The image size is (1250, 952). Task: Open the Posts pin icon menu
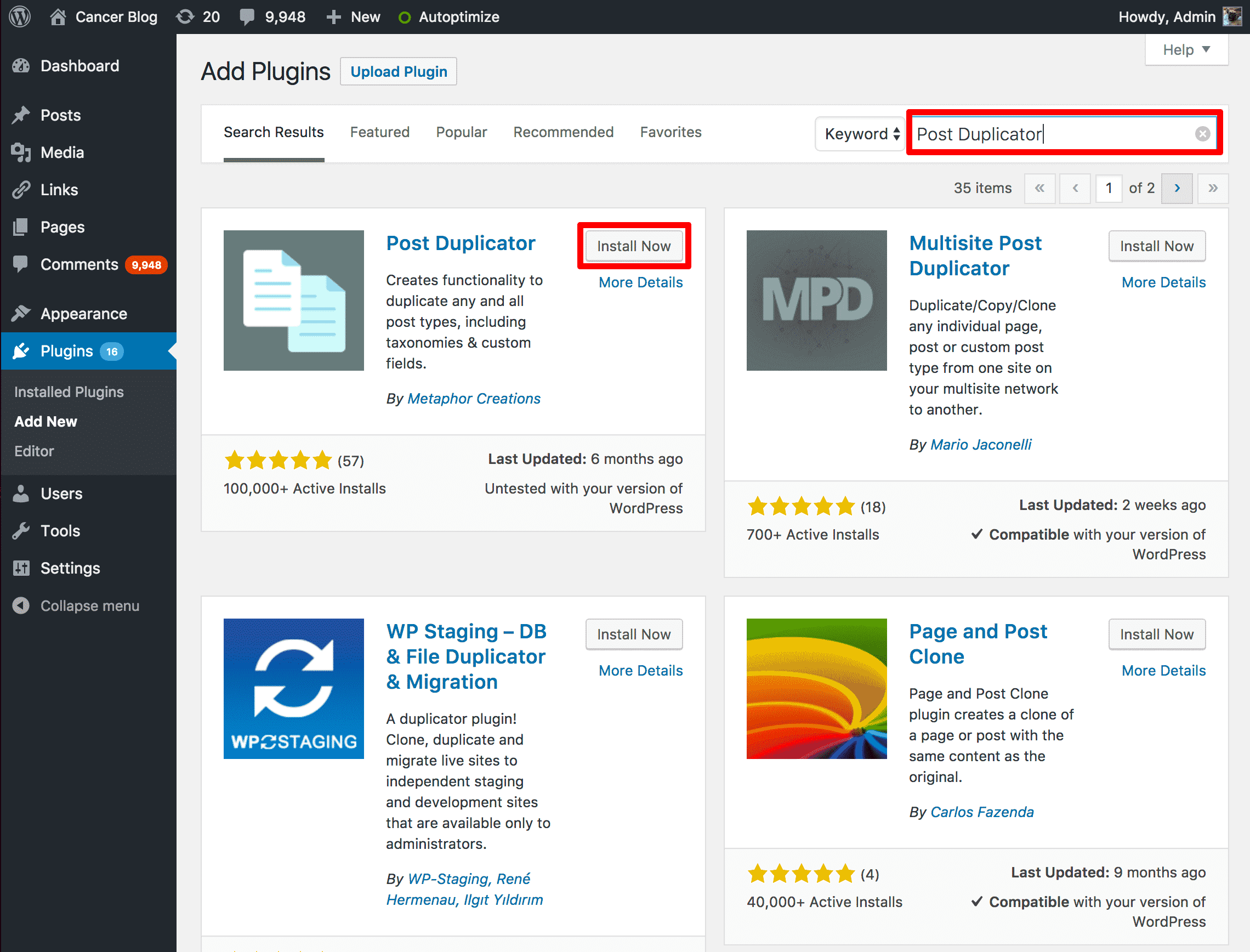[21, 115]
